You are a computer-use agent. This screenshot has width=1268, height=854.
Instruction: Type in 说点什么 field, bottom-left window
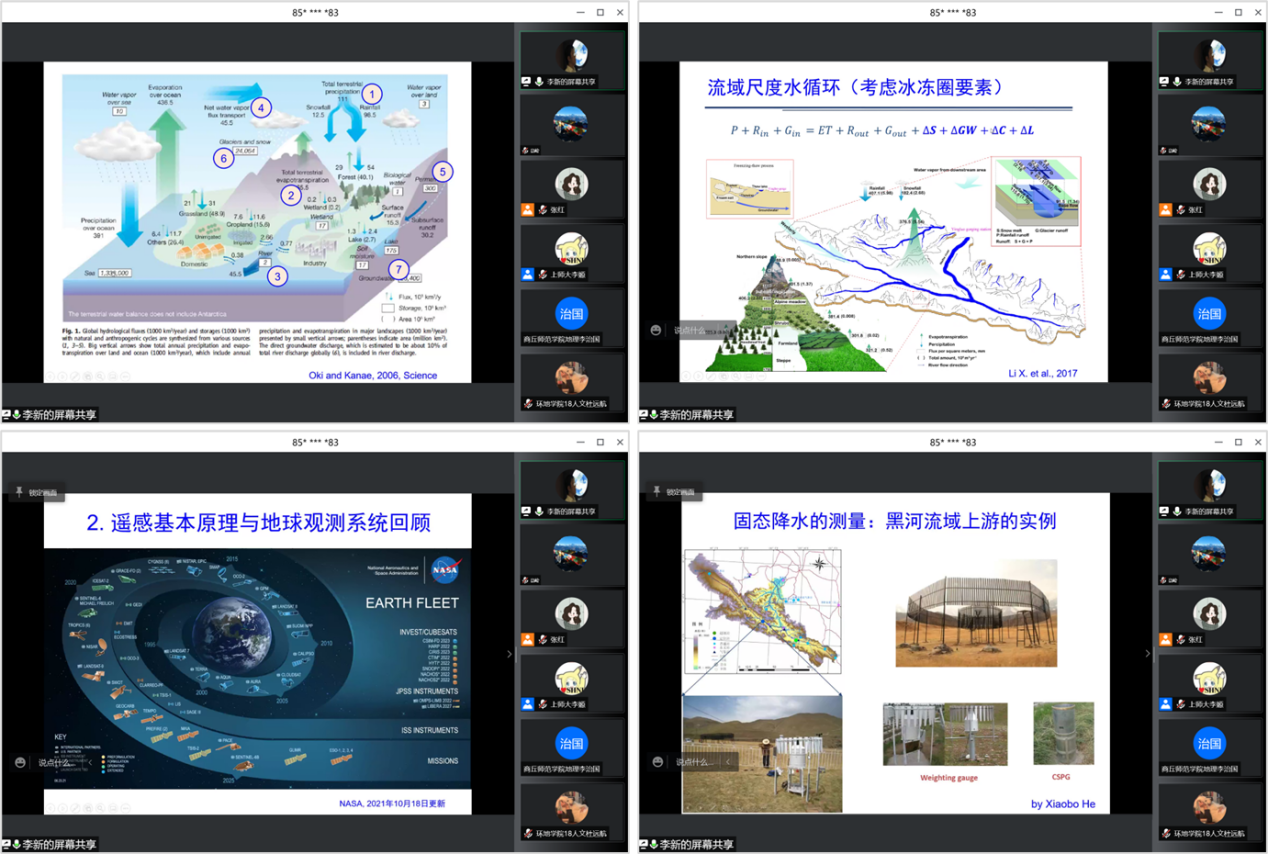point(57,762)
